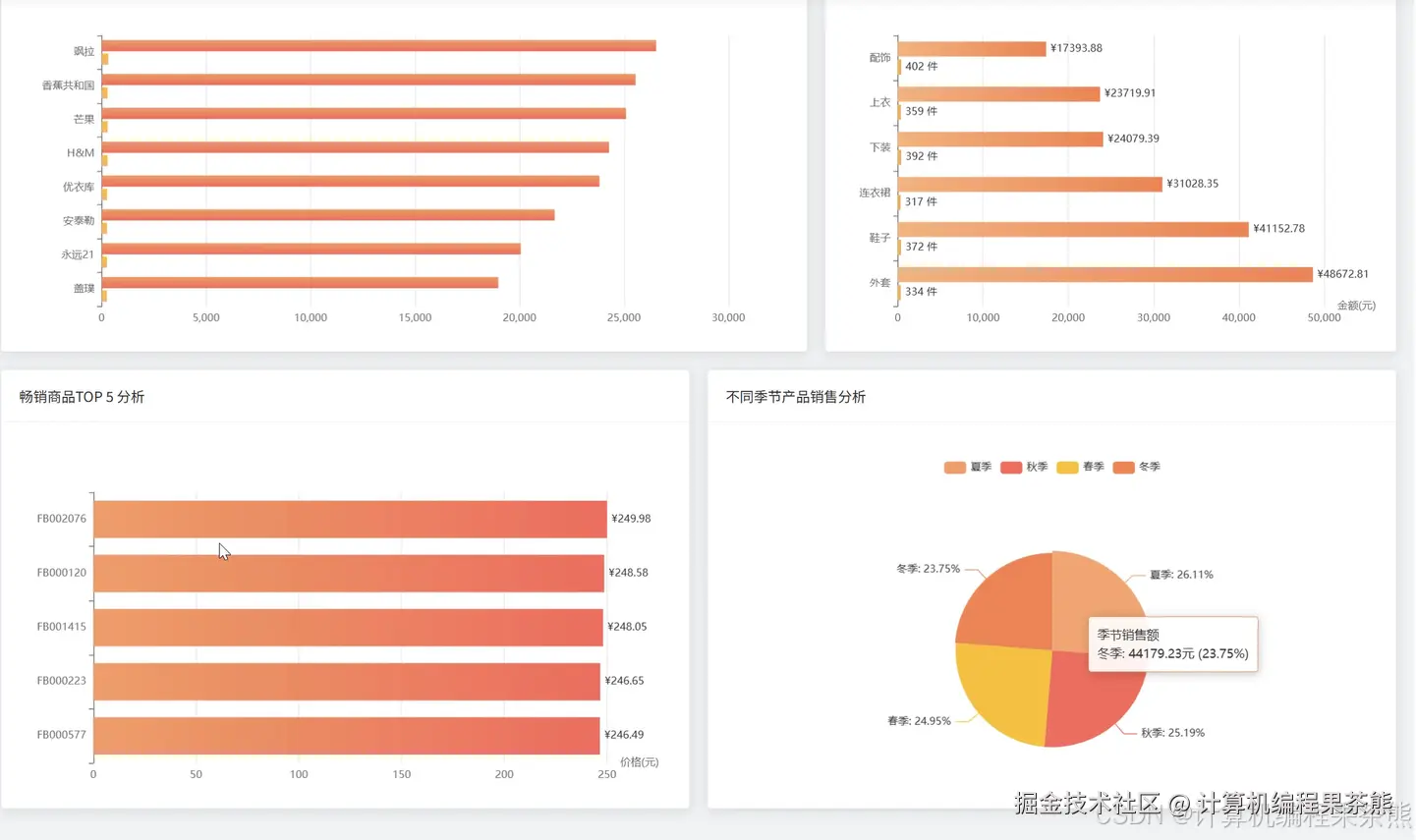Toggle the 夏季 legend item
The width and height of the screenshot is (1416, 840).
coord(968,467)
